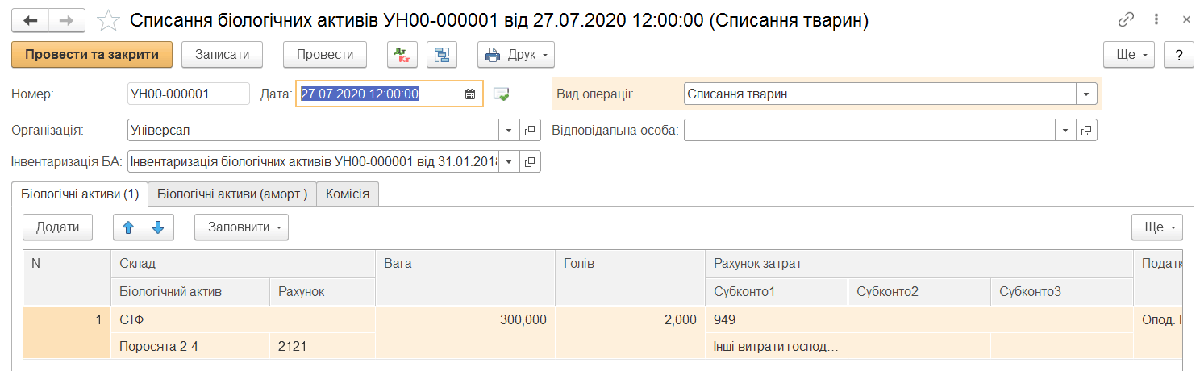Select the heads value 2,000
The height and width of the screenshot is (371, 1200).
(x=630, y=320)
